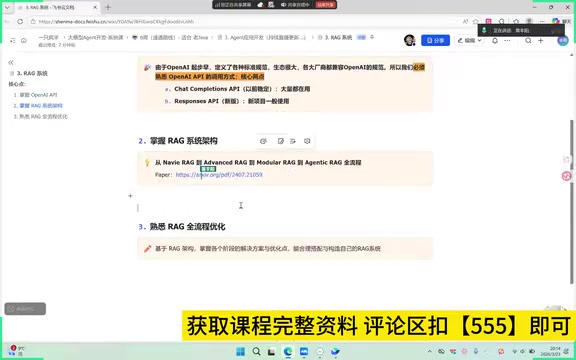
Task: Jump to outline item 掌握 RAG 系统架构
Action: point(38,106)
